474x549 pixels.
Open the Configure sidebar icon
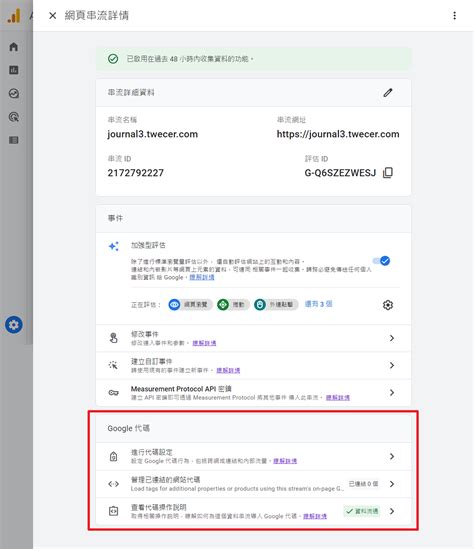coord(14,140)
